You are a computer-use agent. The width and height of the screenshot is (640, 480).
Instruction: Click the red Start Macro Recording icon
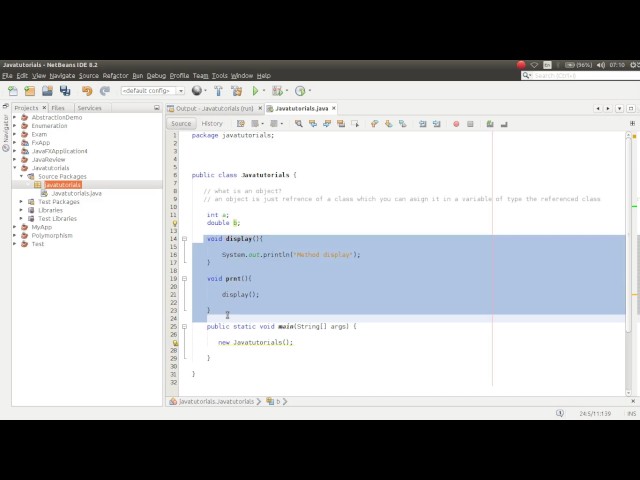[456, 124]
